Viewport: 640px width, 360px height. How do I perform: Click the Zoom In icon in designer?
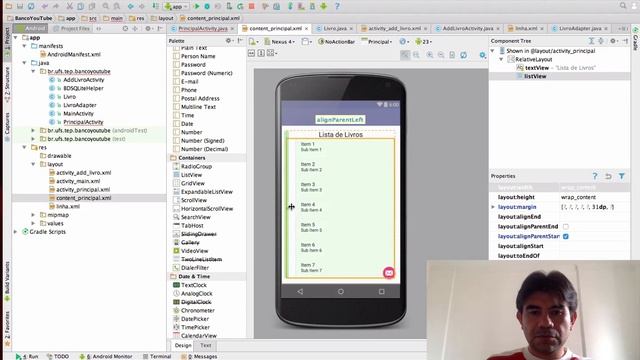[430, 55]
